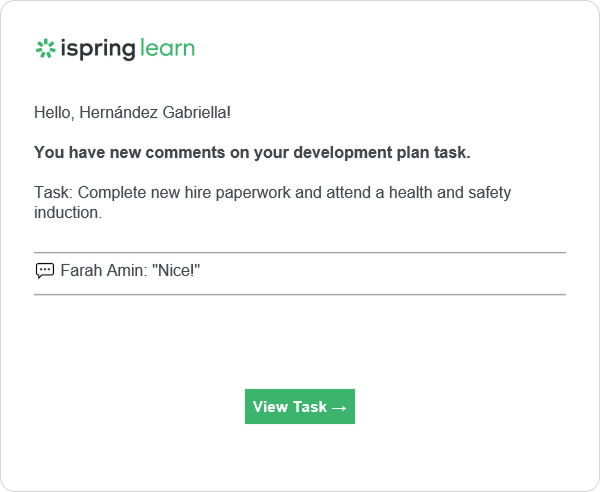Viewport: 600px width, 492px height.
Task: Click "health and safety" in task text
Action: click(450, 192)
